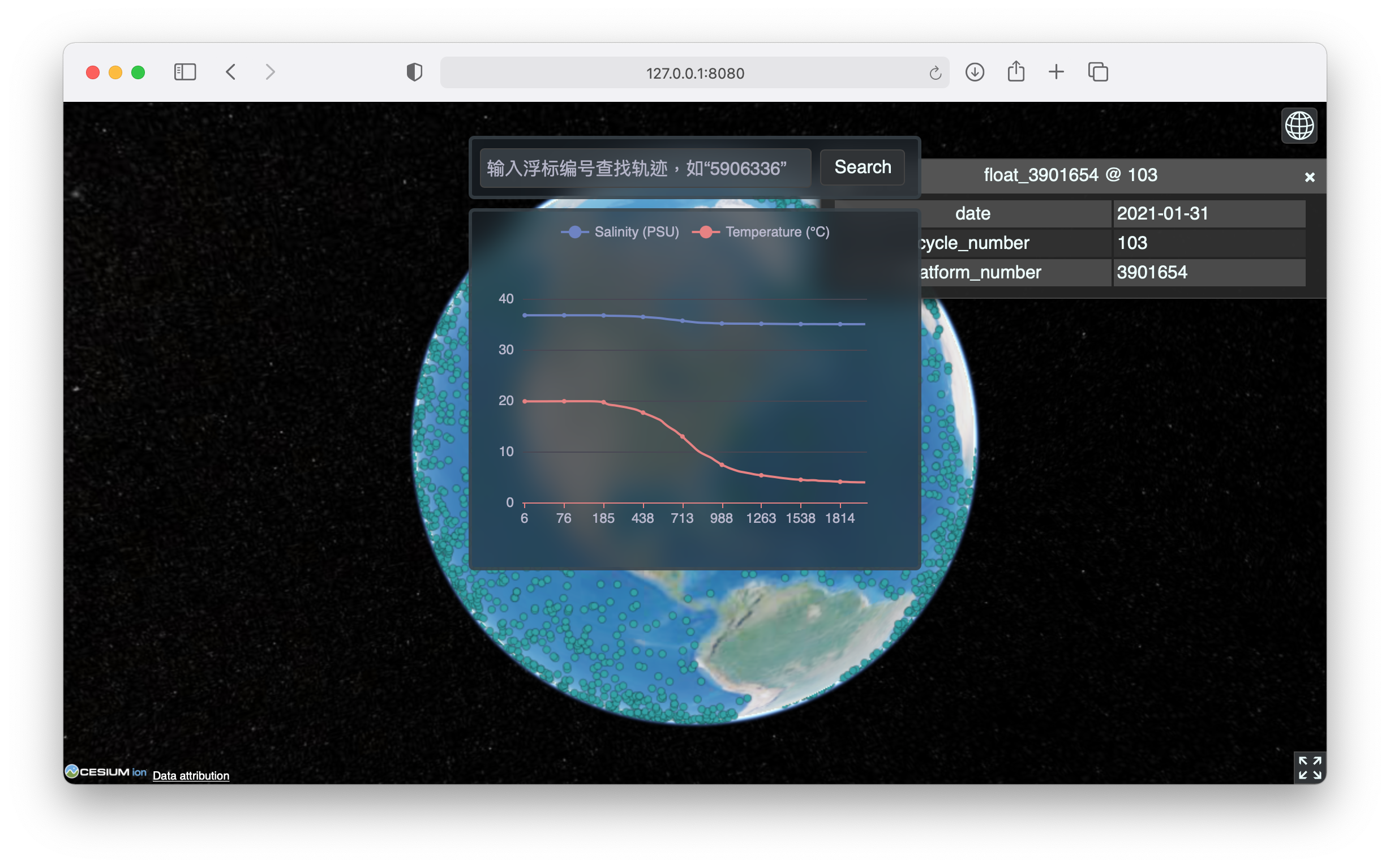Screen dimensions: 1390x868
Task: Toggle the Temperature (°C) legend series
Action: [x=761, y=232]
